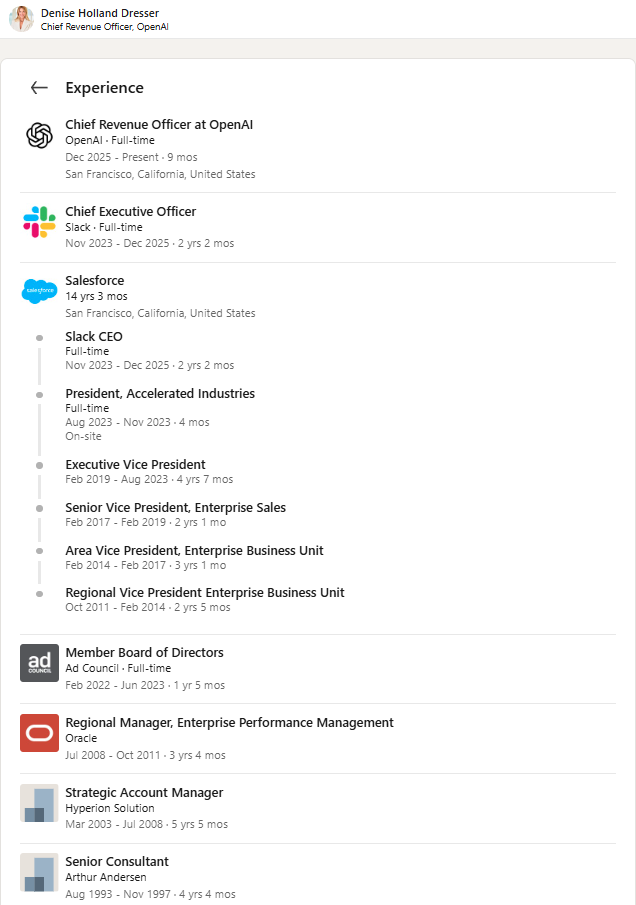Click the 'Oracle' company name text
636x905 pixels.
pos(81,738)
